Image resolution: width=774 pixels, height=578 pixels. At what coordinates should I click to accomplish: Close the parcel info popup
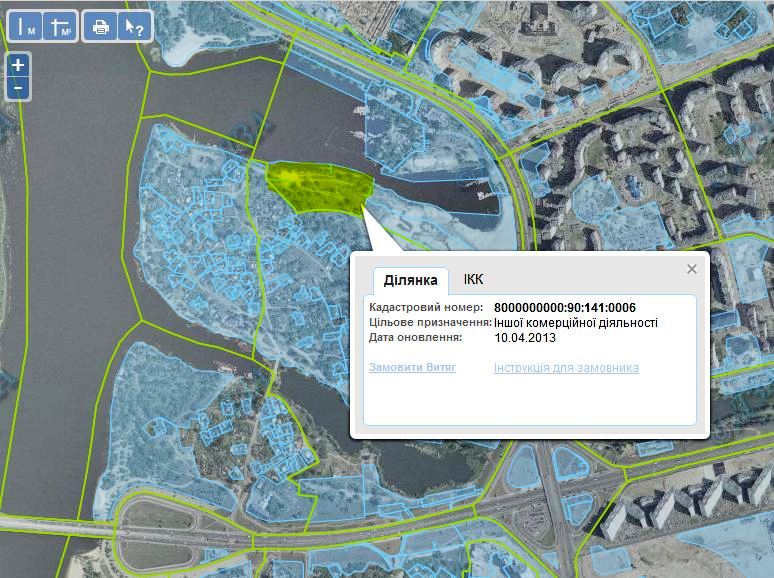691,269
